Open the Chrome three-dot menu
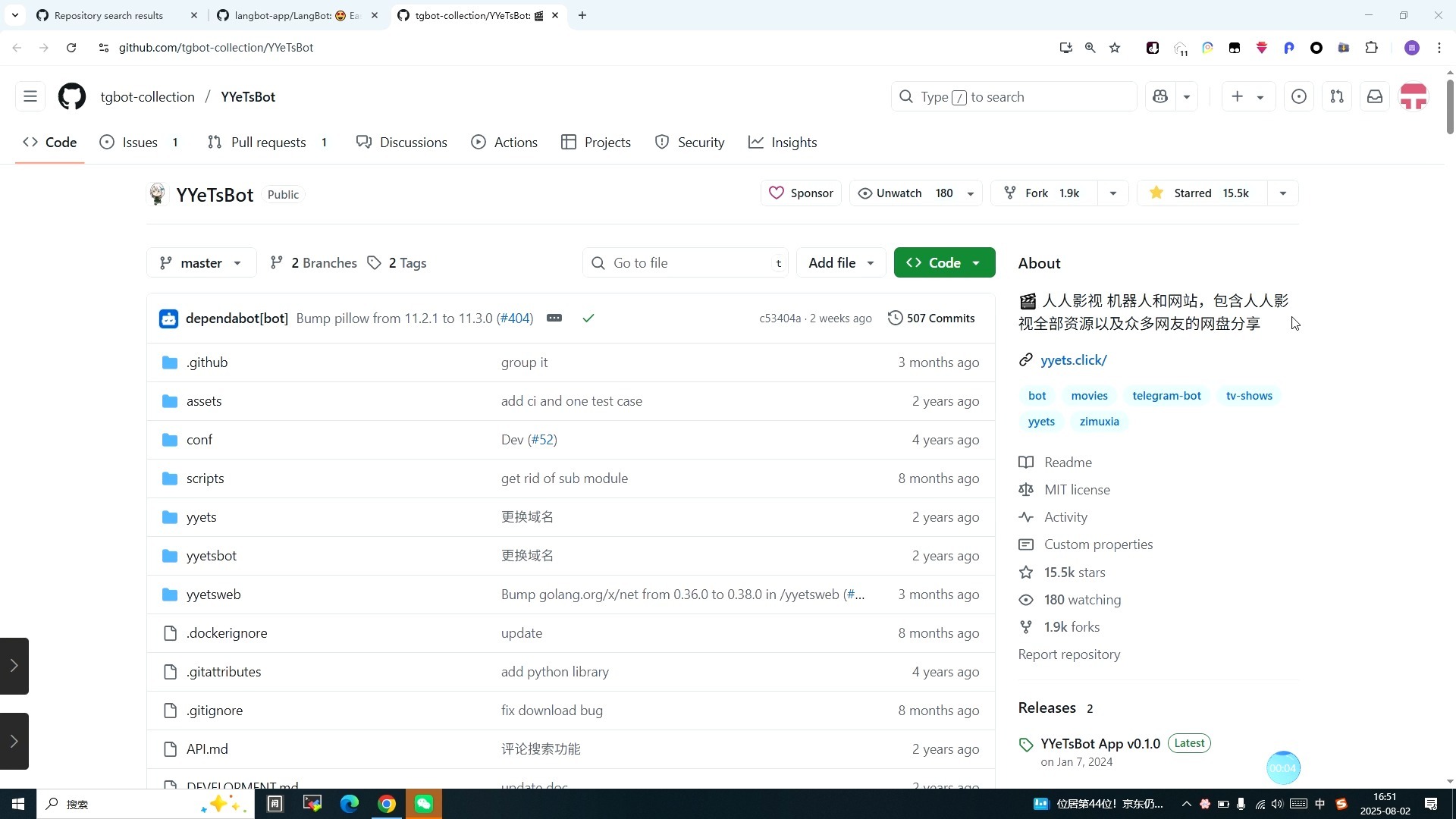The width and height of the screenshot is (1456, 819). (1439, 48)
